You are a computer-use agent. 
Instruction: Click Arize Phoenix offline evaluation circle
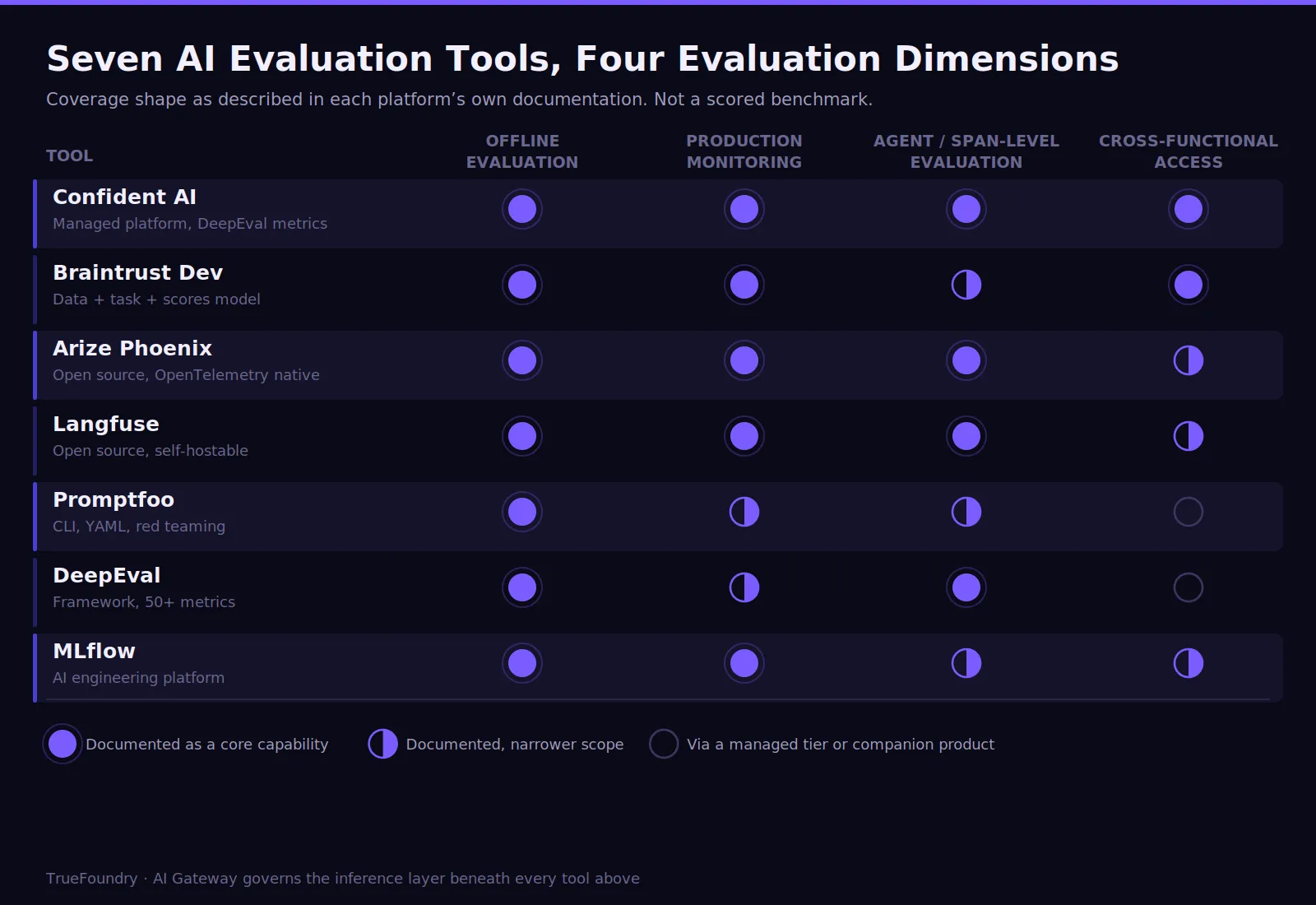[x=522, y=360]
